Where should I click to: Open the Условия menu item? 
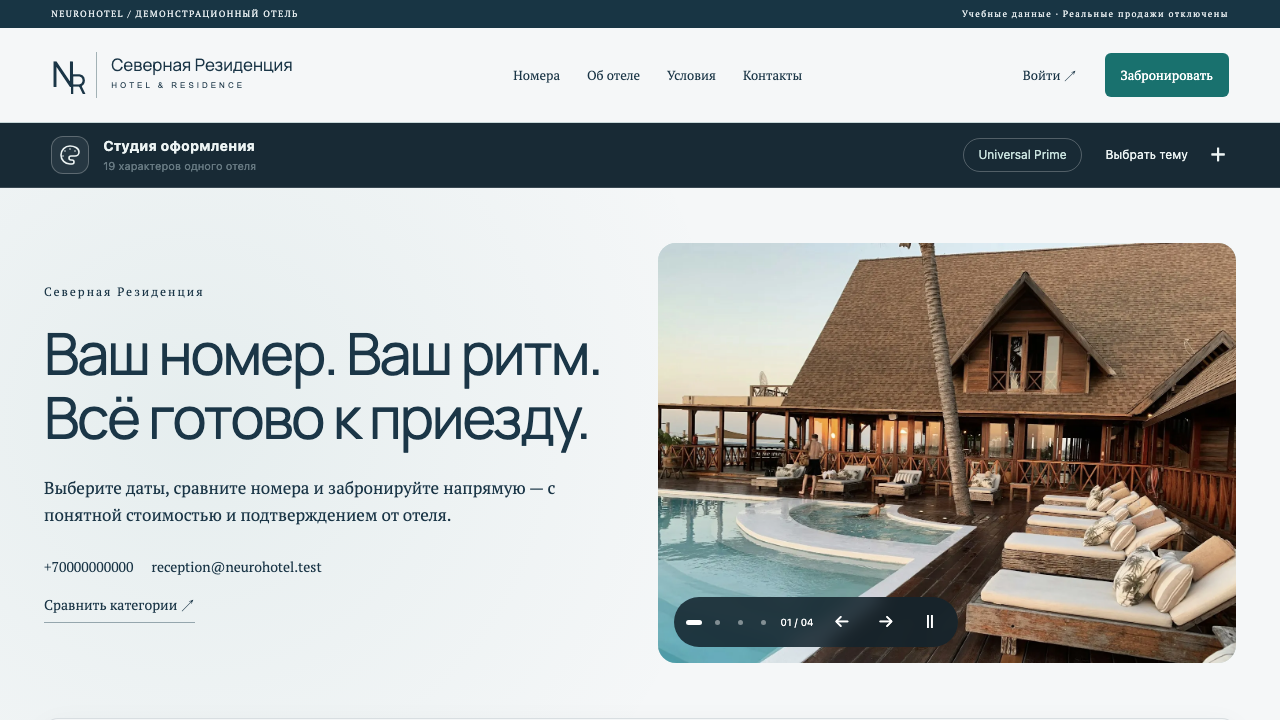point(691,76)
